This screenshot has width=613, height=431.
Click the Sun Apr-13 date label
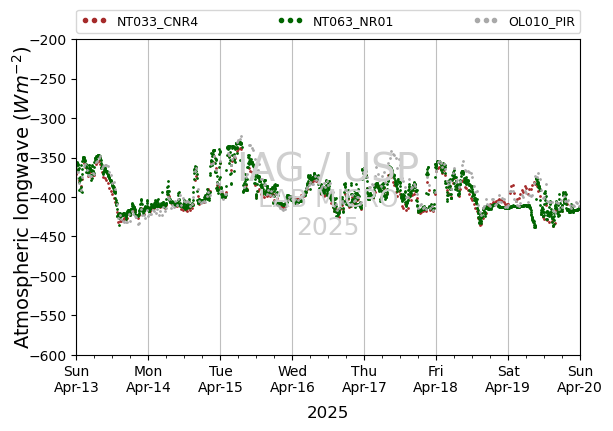point(77,379)
